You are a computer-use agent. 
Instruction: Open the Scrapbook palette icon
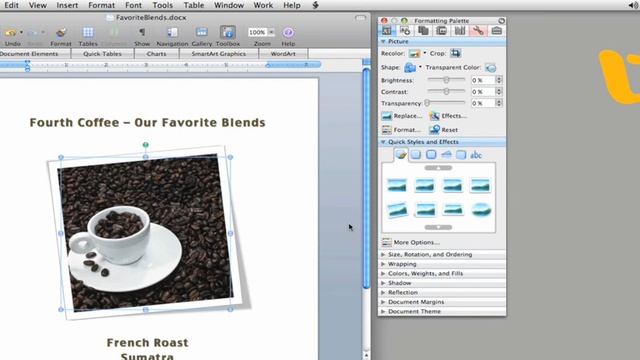(442, 31)
